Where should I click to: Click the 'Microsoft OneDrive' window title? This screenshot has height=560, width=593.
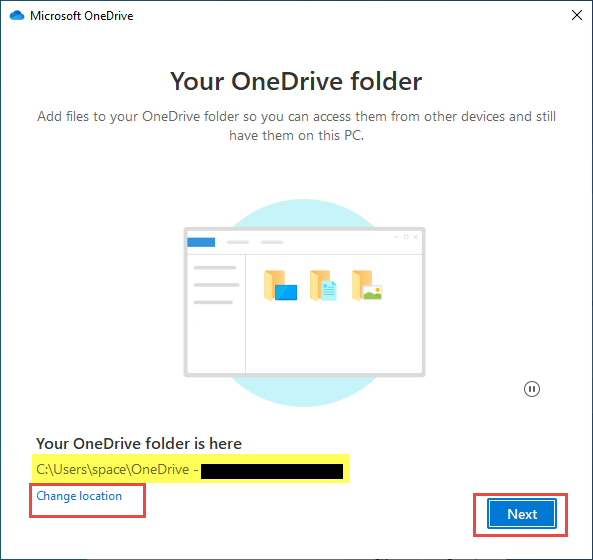82,16
